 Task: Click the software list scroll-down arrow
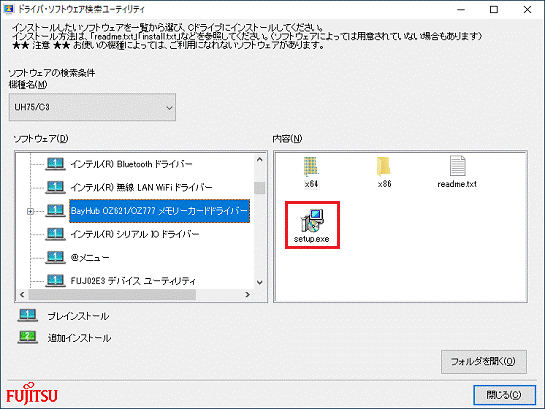click(260, 282)
